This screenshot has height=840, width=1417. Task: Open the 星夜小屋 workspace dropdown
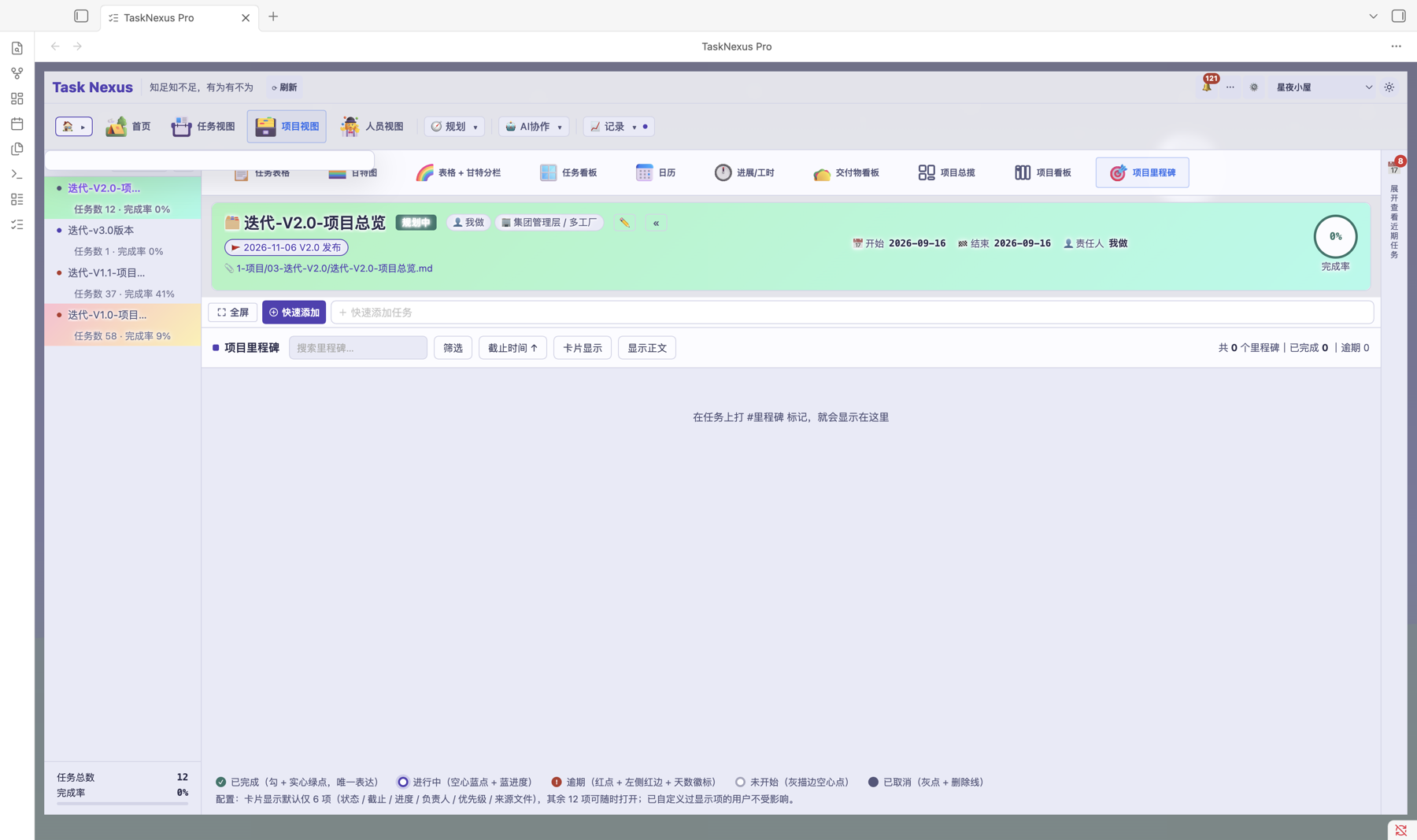tap(1324, 87)
